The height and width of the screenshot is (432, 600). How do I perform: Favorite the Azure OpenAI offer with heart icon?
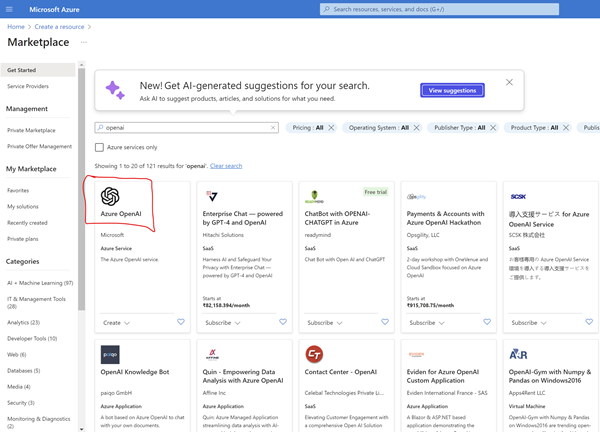(181, 323)
